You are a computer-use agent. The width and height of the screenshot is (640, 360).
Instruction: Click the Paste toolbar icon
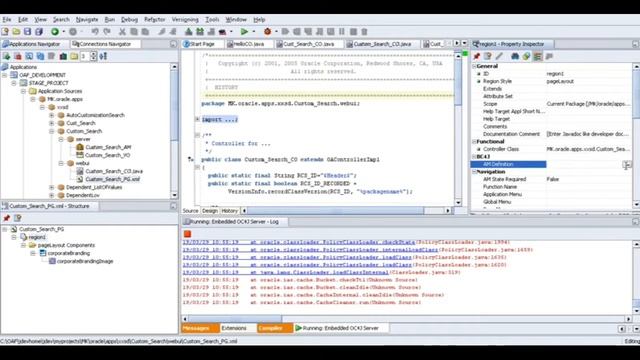pyautogui.click(x=145, y=31)
